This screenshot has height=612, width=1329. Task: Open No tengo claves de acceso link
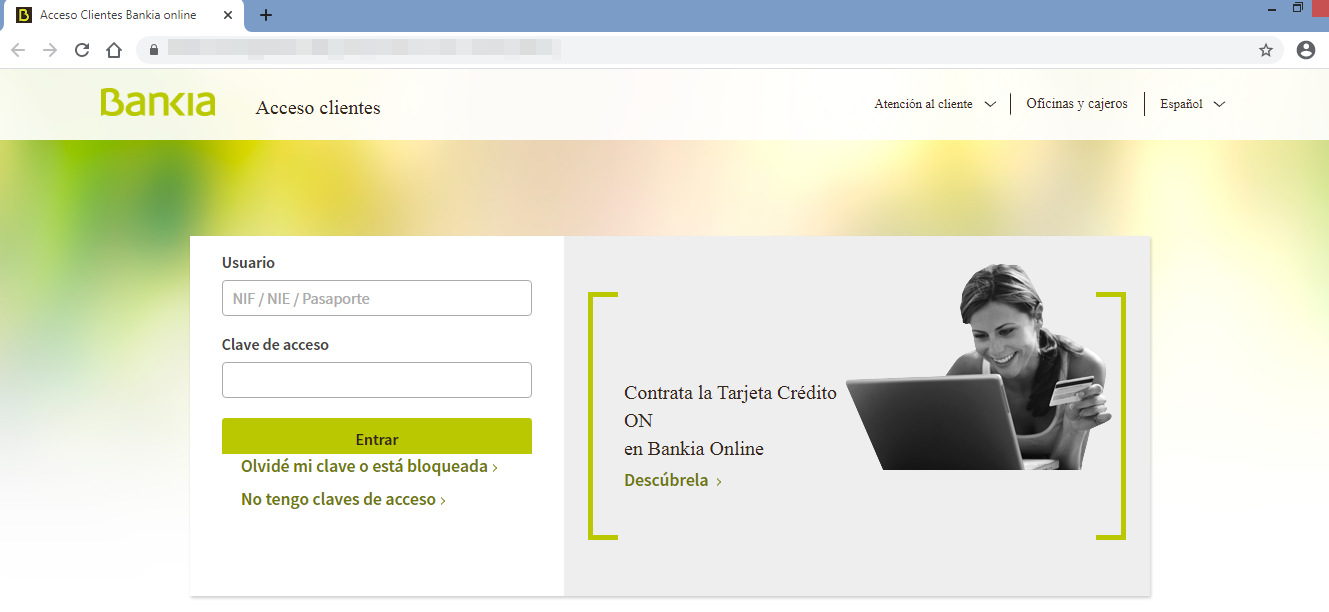click(343, 499)
